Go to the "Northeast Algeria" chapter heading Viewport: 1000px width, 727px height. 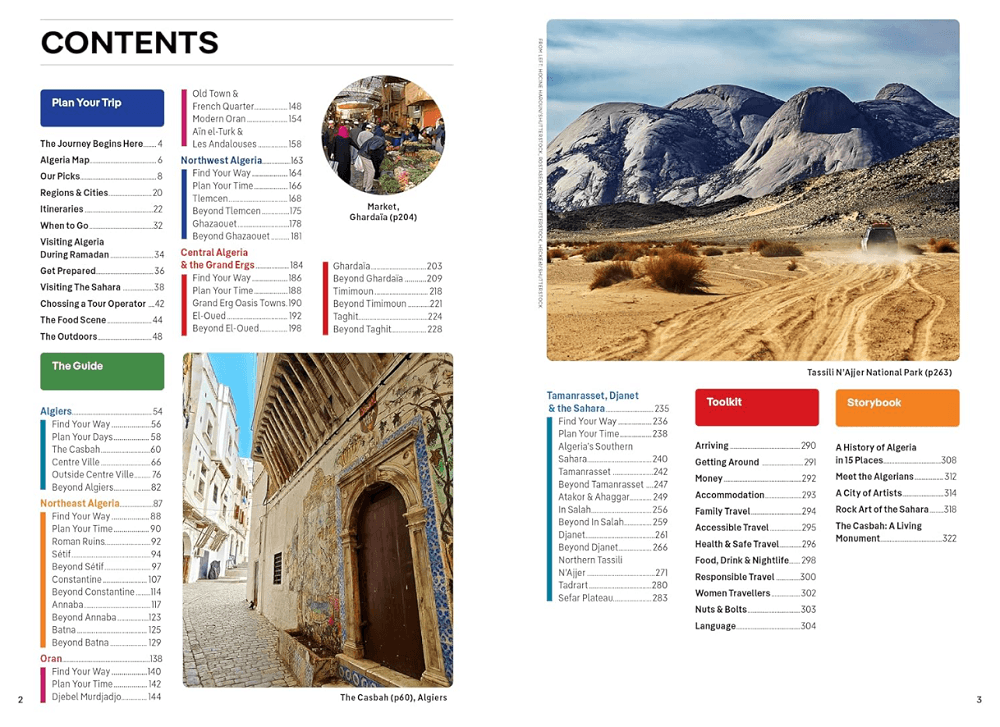[80, 503]
